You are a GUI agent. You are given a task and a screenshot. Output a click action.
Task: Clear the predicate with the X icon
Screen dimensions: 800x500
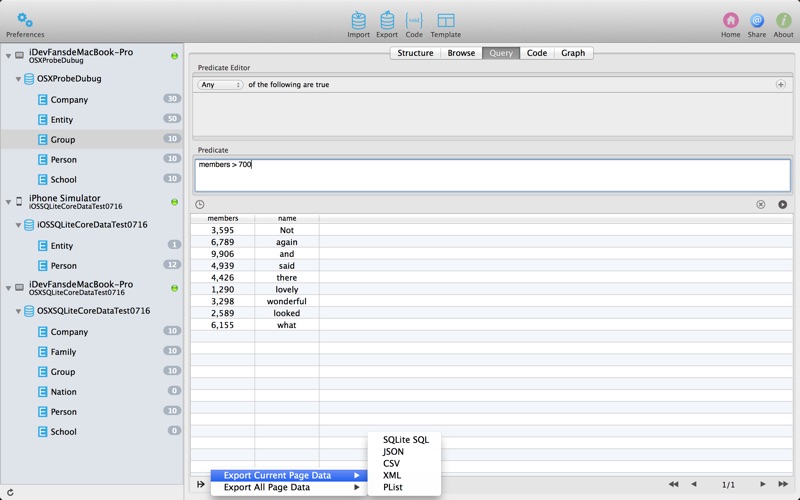click(x=760, y=205)
